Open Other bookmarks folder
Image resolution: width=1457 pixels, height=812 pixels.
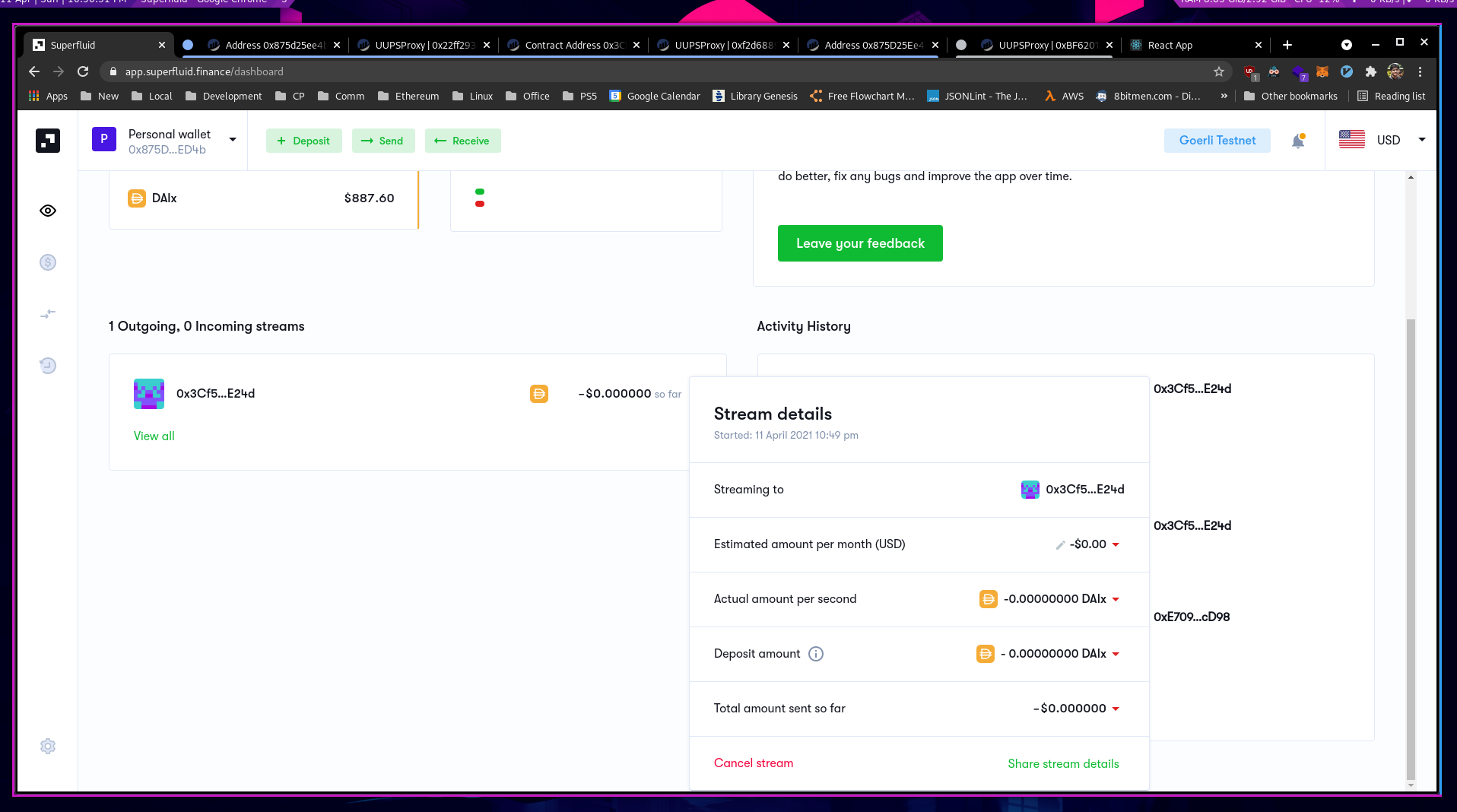click(1290, 96)
